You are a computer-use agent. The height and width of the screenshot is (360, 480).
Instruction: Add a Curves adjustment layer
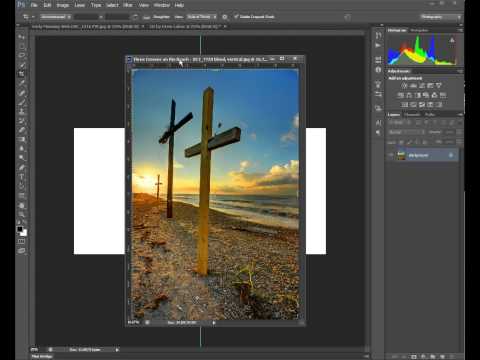click(422, 86)
